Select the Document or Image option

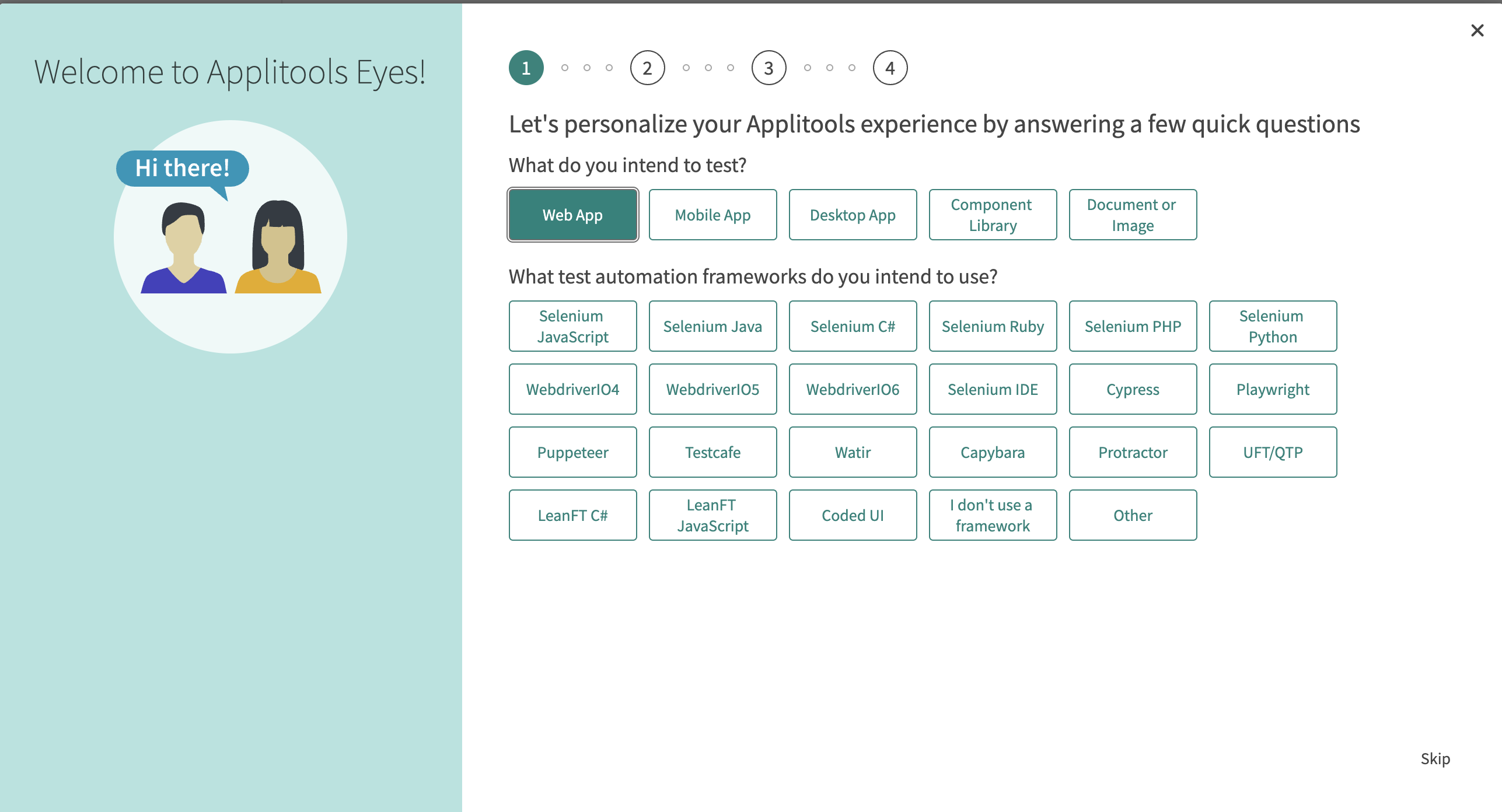[x=1131, y=214]
